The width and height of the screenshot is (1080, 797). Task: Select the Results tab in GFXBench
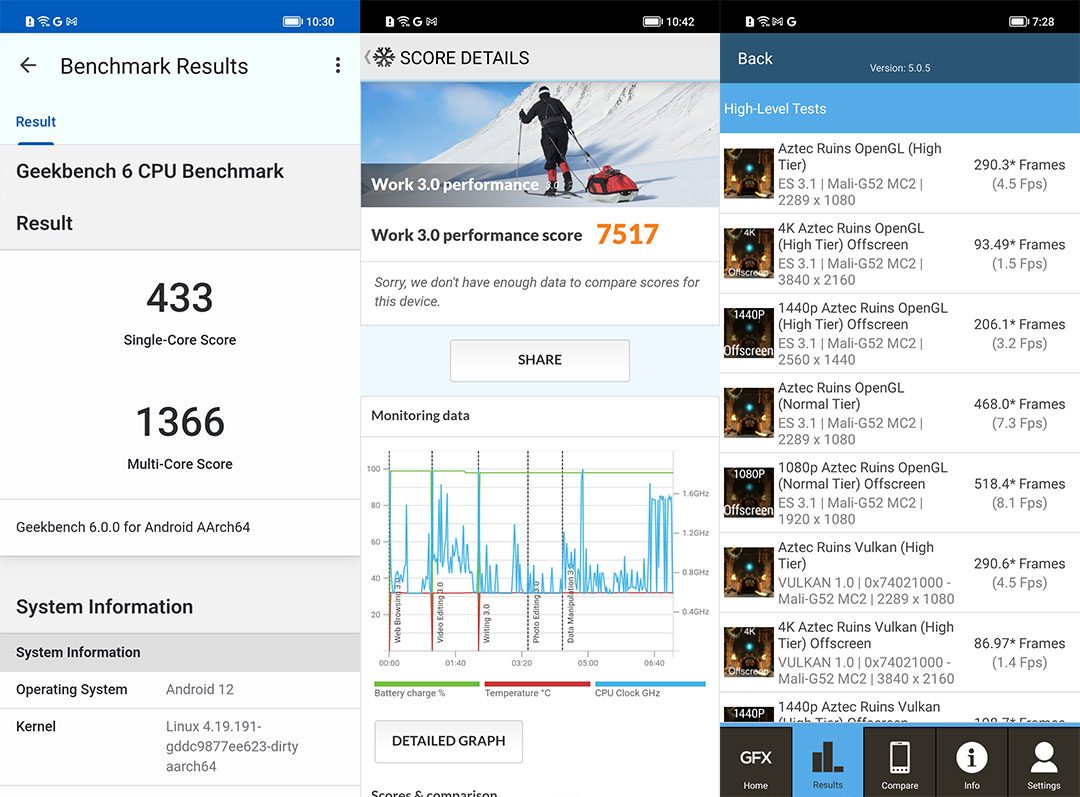point(827,763)
